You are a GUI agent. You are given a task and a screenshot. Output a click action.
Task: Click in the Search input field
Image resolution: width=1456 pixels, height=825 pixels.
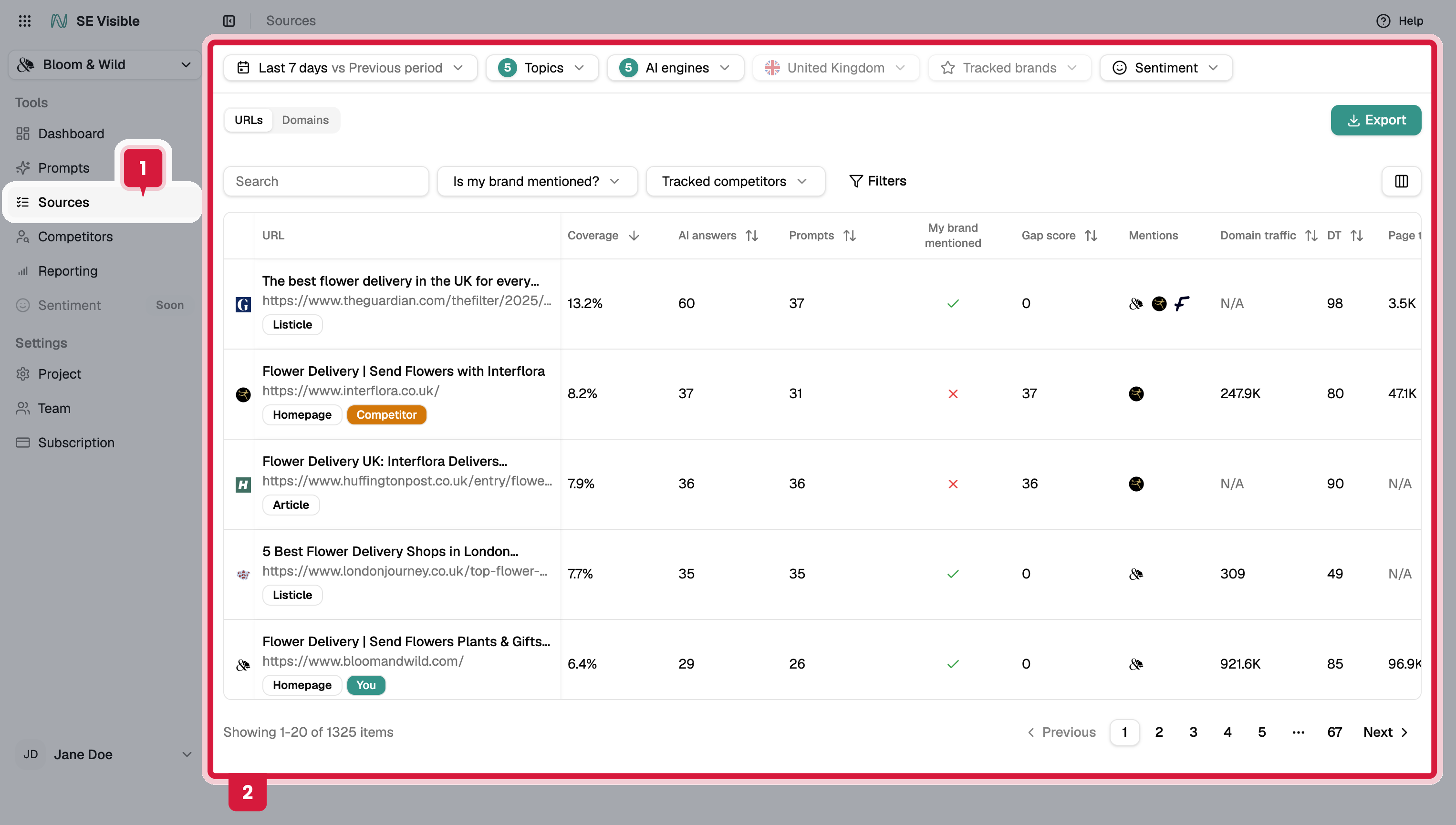(326, 181)
